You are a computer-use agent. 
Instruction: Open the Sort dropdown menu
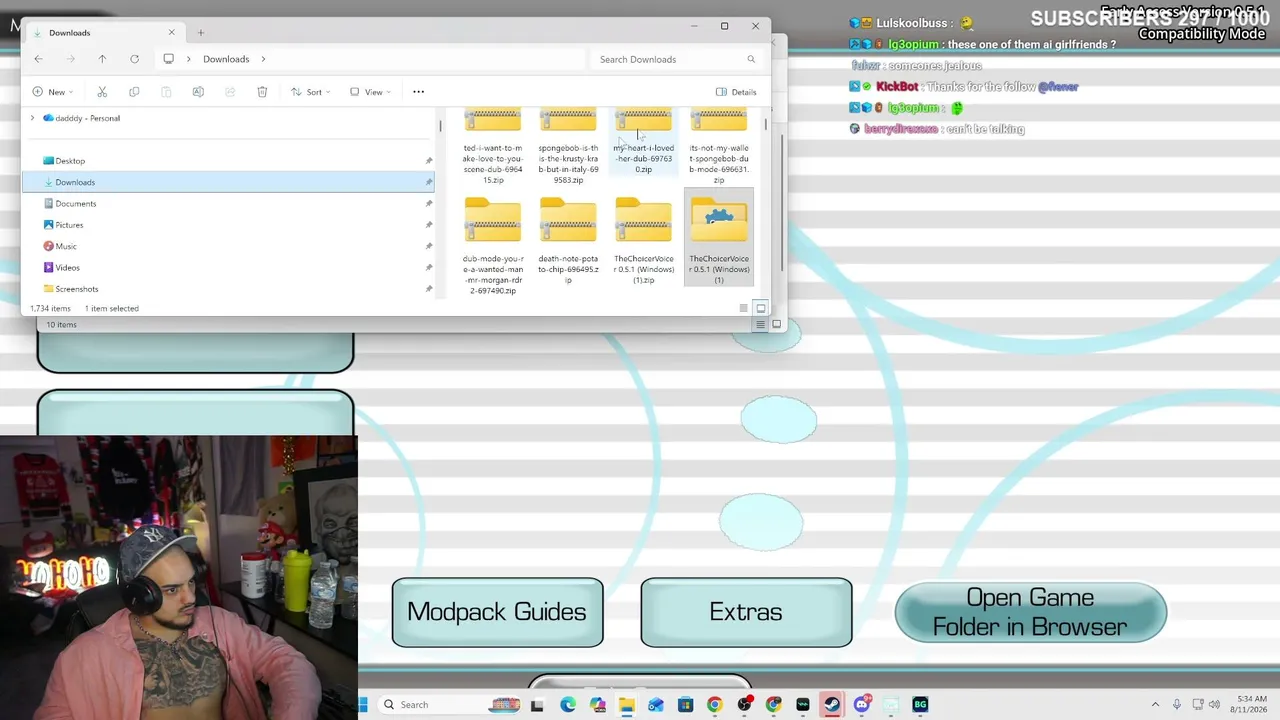click(x=310, y=92)
